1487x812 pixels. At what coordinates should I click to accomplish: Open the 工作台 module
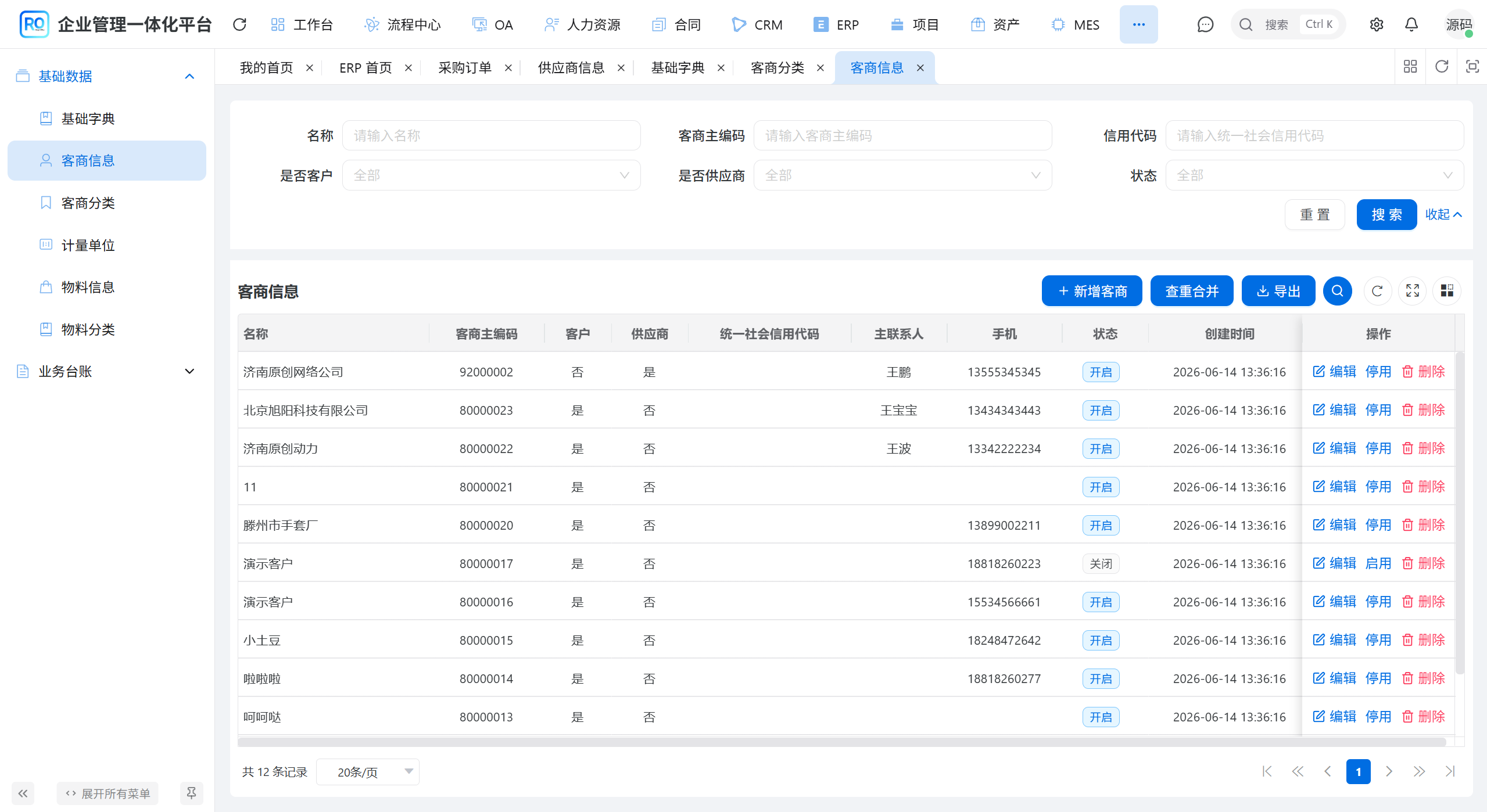tap(302, 24)
